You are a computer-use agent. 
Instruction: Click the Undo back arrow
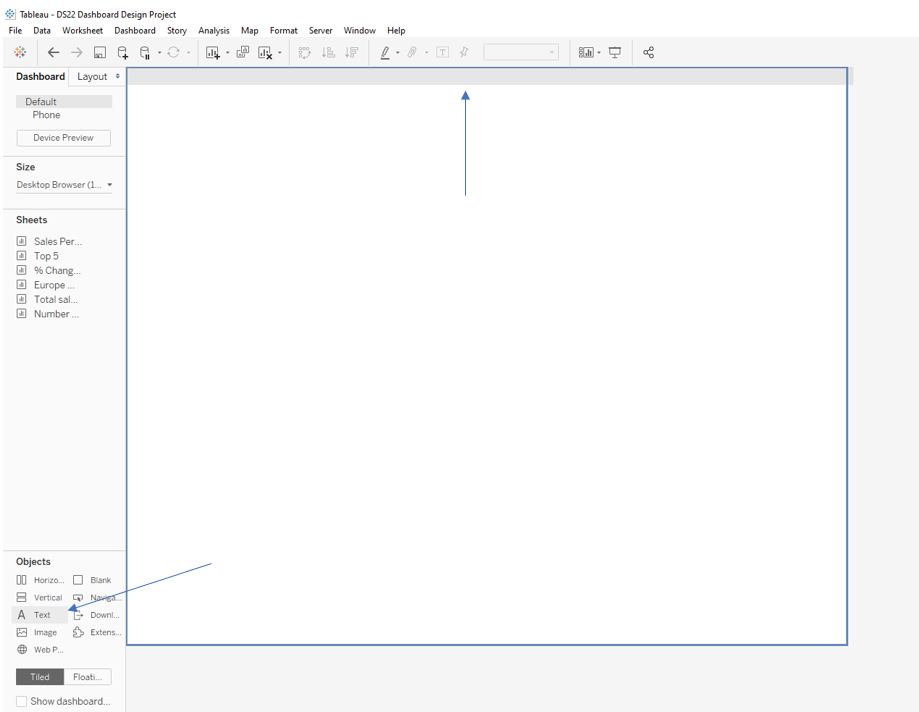tap(53, 52)
